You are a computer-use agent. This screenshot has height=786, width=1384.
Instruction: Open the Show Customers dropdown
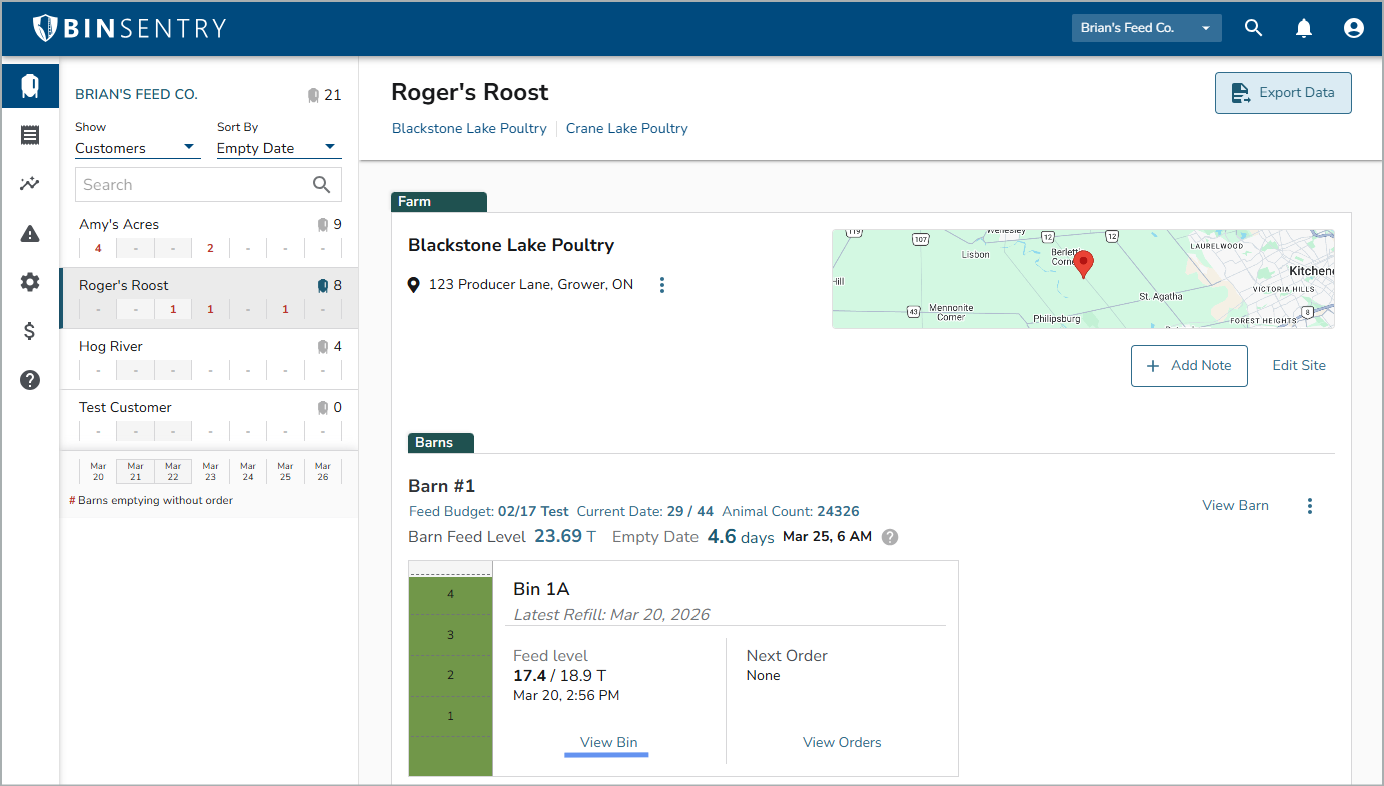point(135,148)
